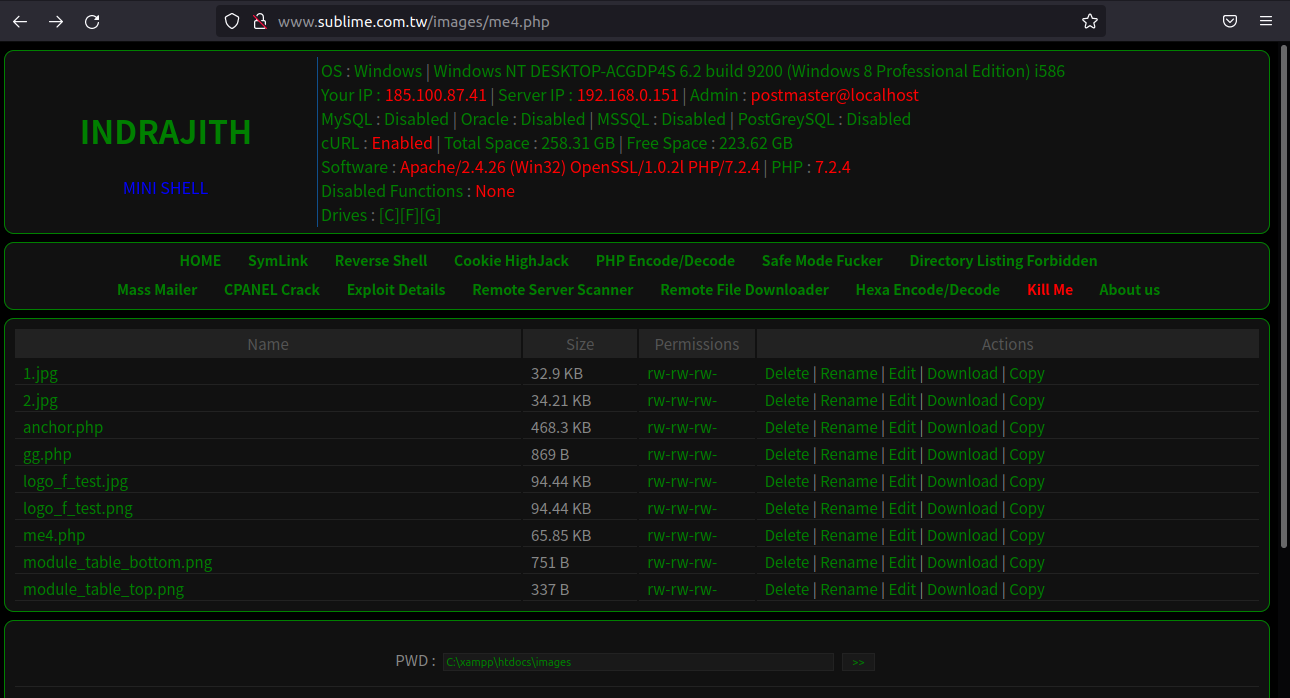Select drive [C] in Drives list
Image resolution: width=1290 pixels, height=698 pixels.
click(x=389, y=215)
